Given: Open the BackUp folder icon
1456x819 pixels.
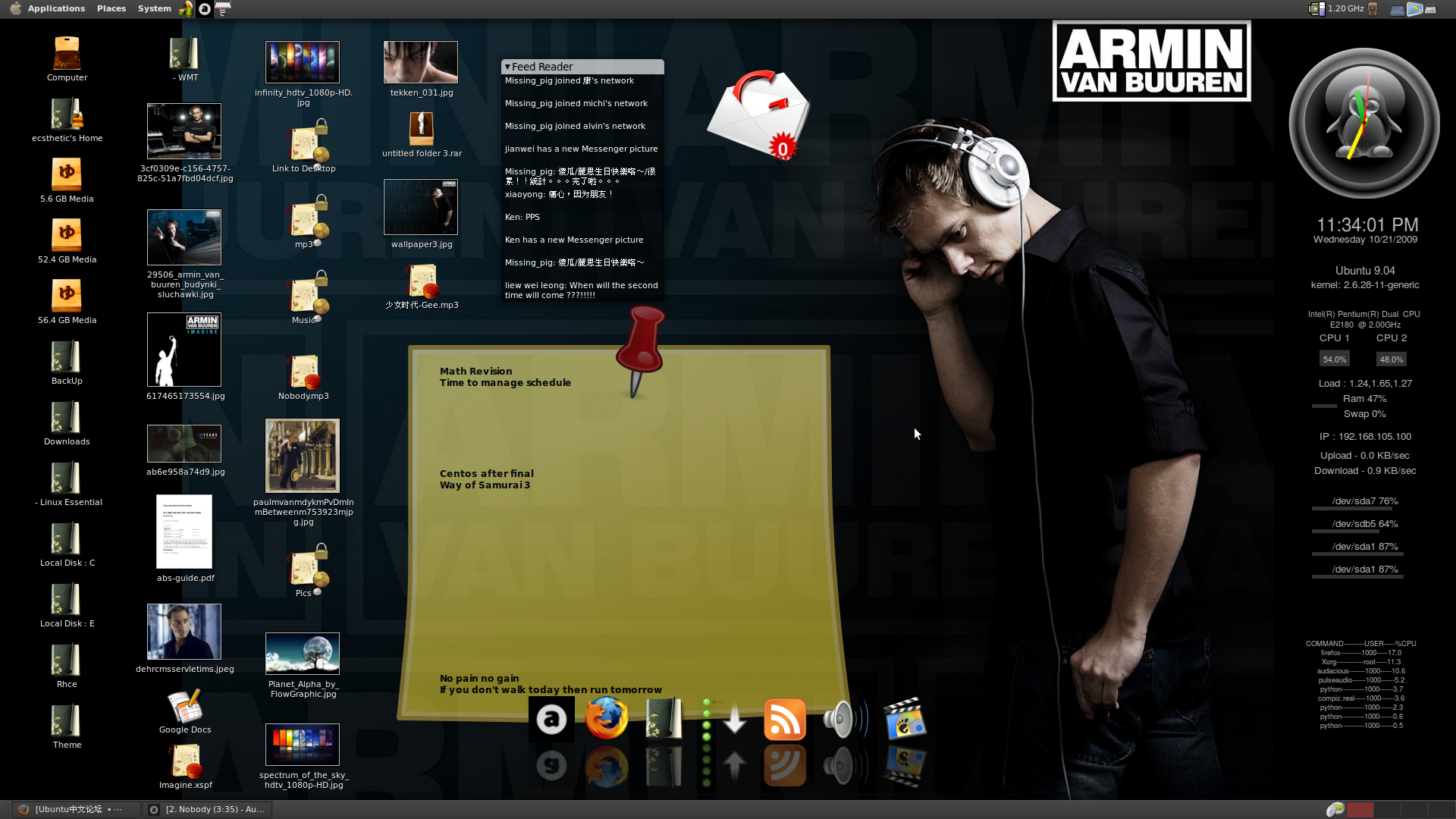Looking at the screenshot, I should pyautogui.click(x=67, y=357).
